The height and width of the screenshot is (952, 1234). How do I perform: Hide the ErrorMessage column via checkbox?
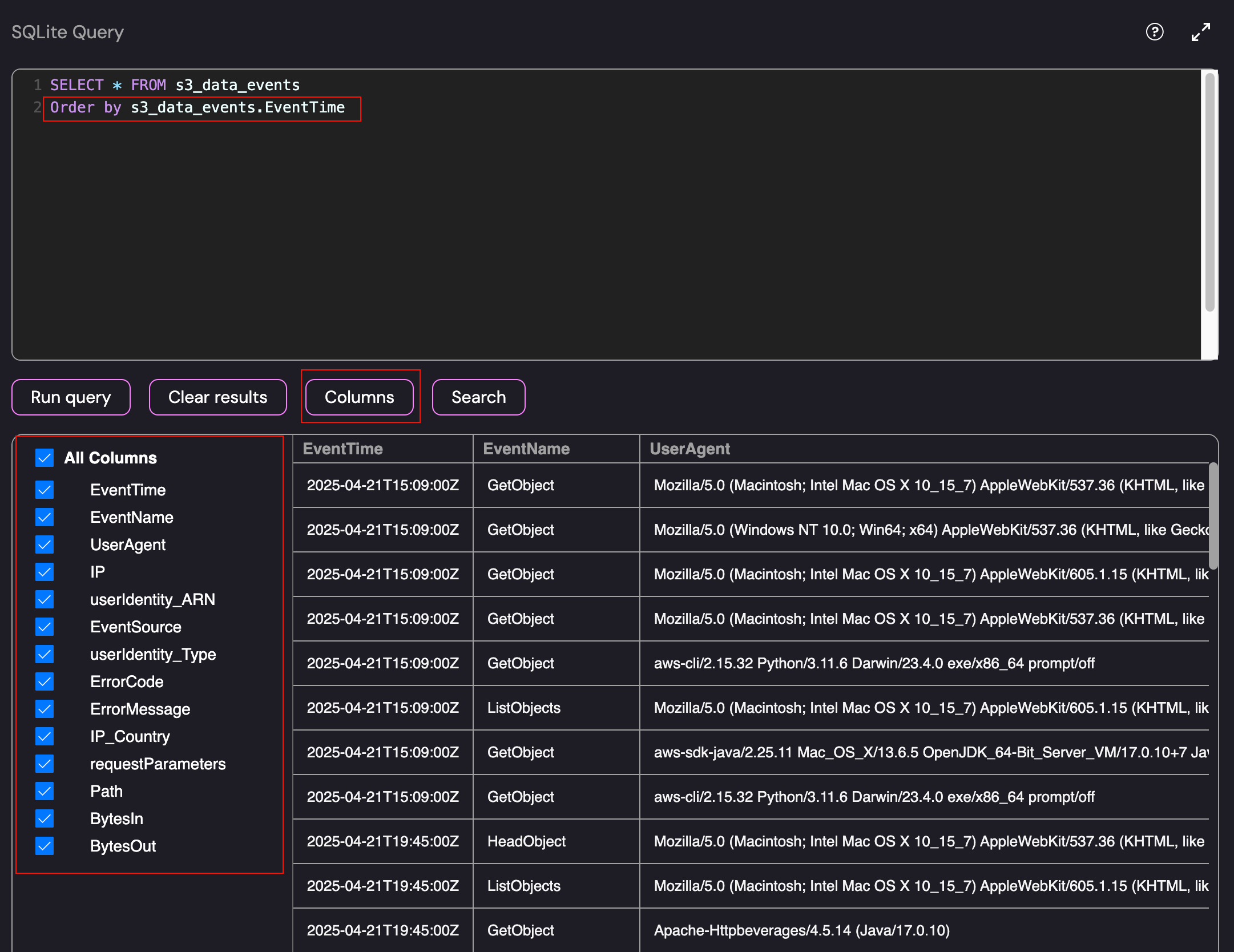(x=45, y=709)
